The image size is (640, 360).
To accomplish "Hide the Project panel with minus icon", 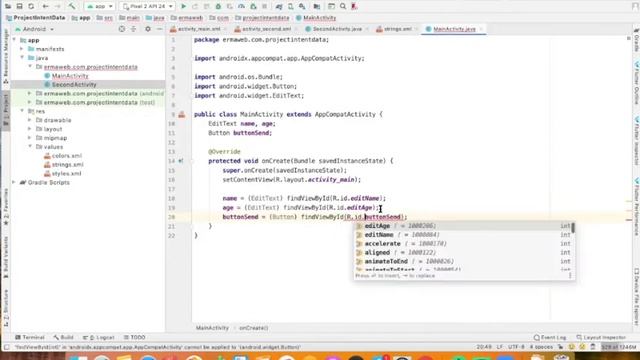I will point(160,29).
